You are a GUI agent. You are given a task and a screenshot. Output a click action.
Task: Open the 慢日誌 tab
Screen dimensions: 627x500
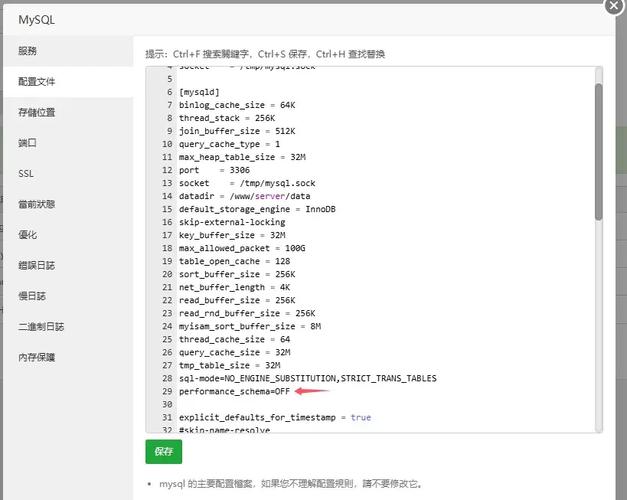pyautogui.click(x=68, y=296)
